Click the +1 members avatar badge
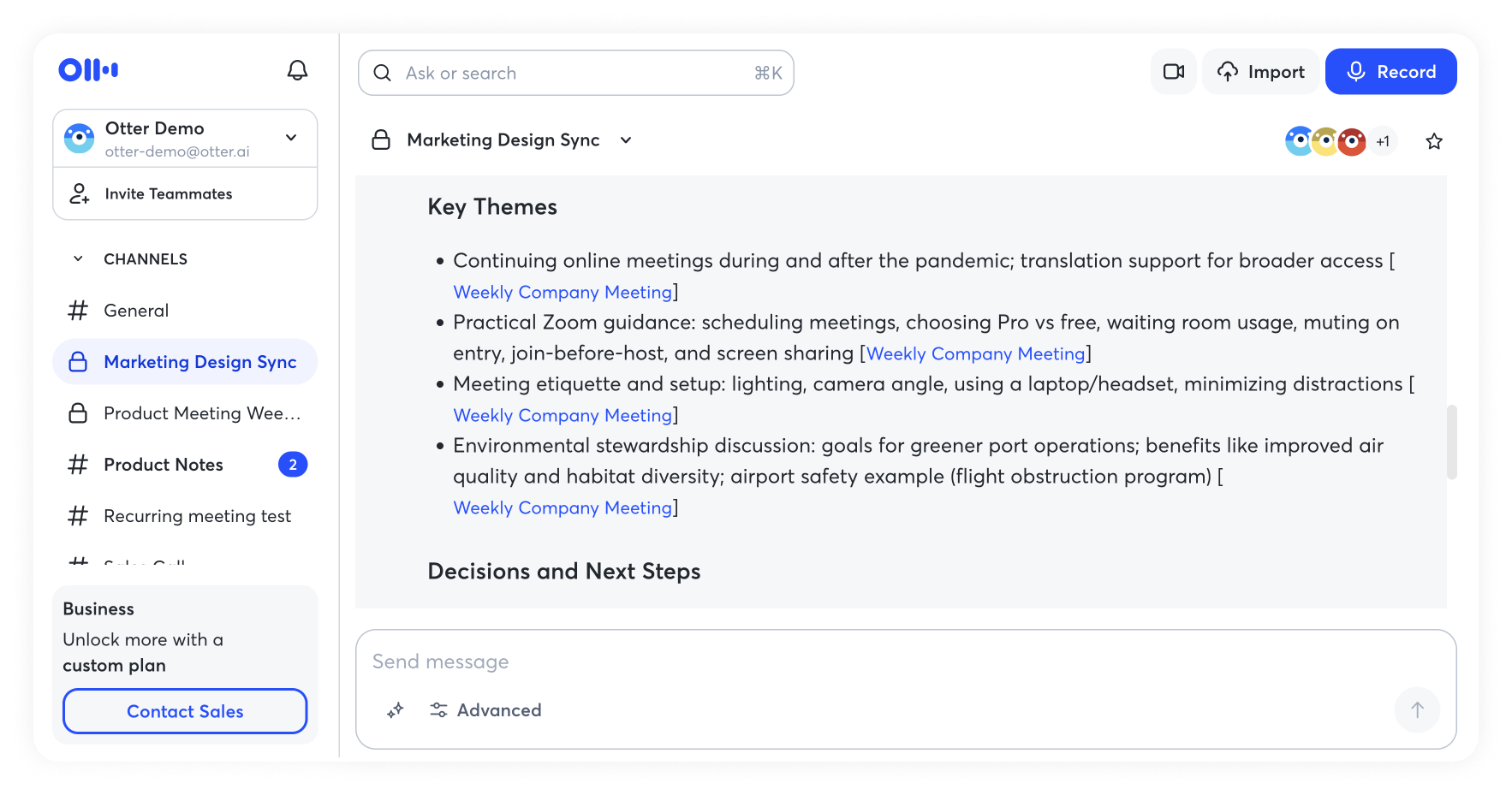This screenshot has height=795, width=1512. click(1383, 141)
